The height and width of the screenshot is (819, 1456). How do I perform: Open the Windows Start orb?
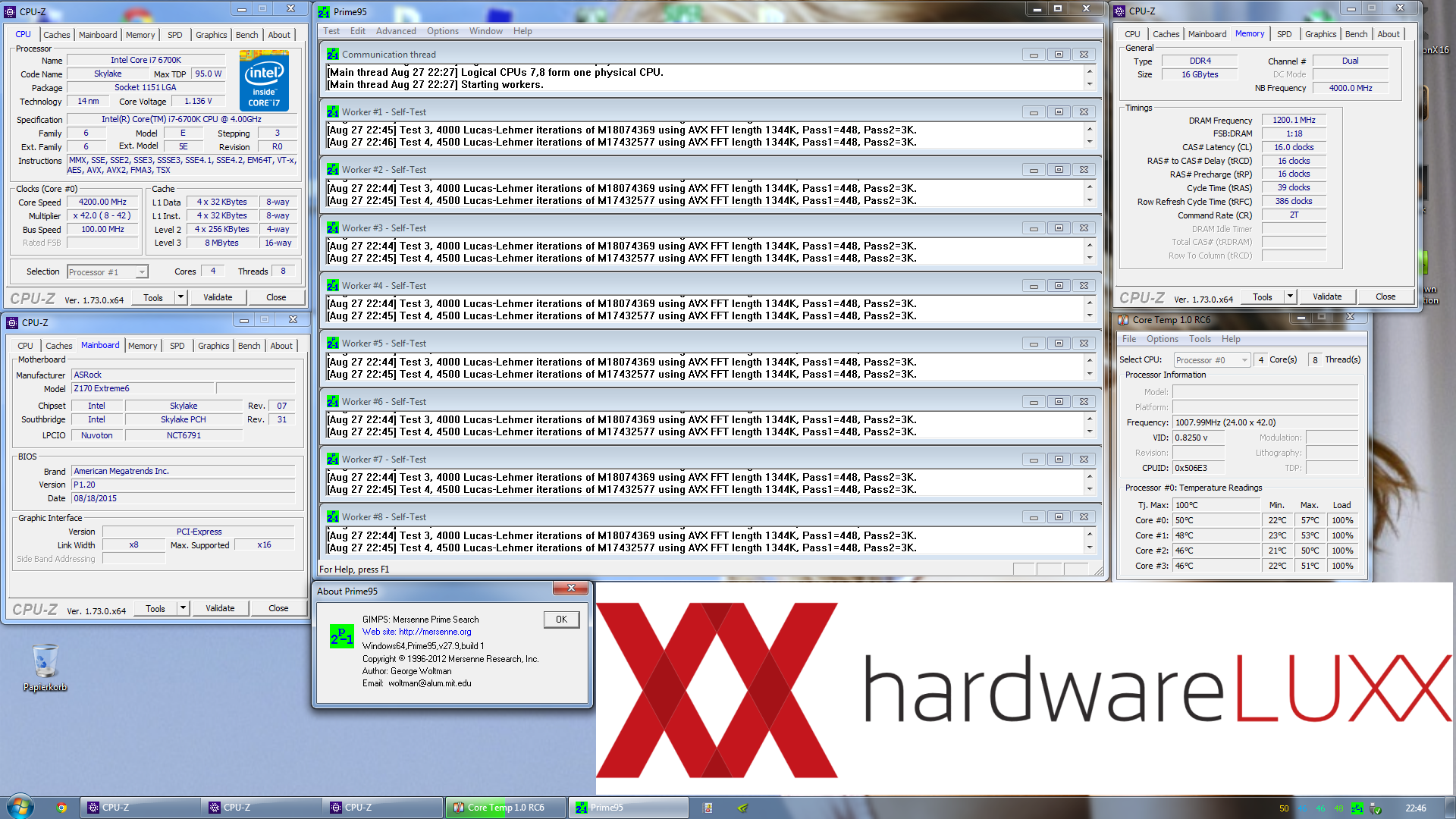click(20, 807)
